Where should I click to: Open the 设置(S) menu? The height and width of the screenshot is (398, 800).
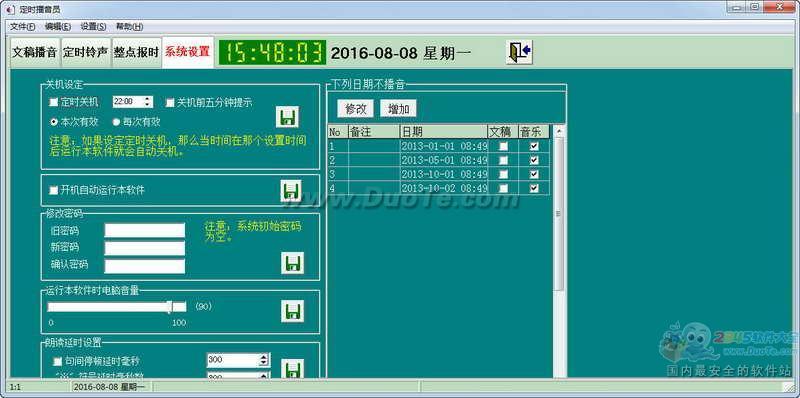point(93,27)
